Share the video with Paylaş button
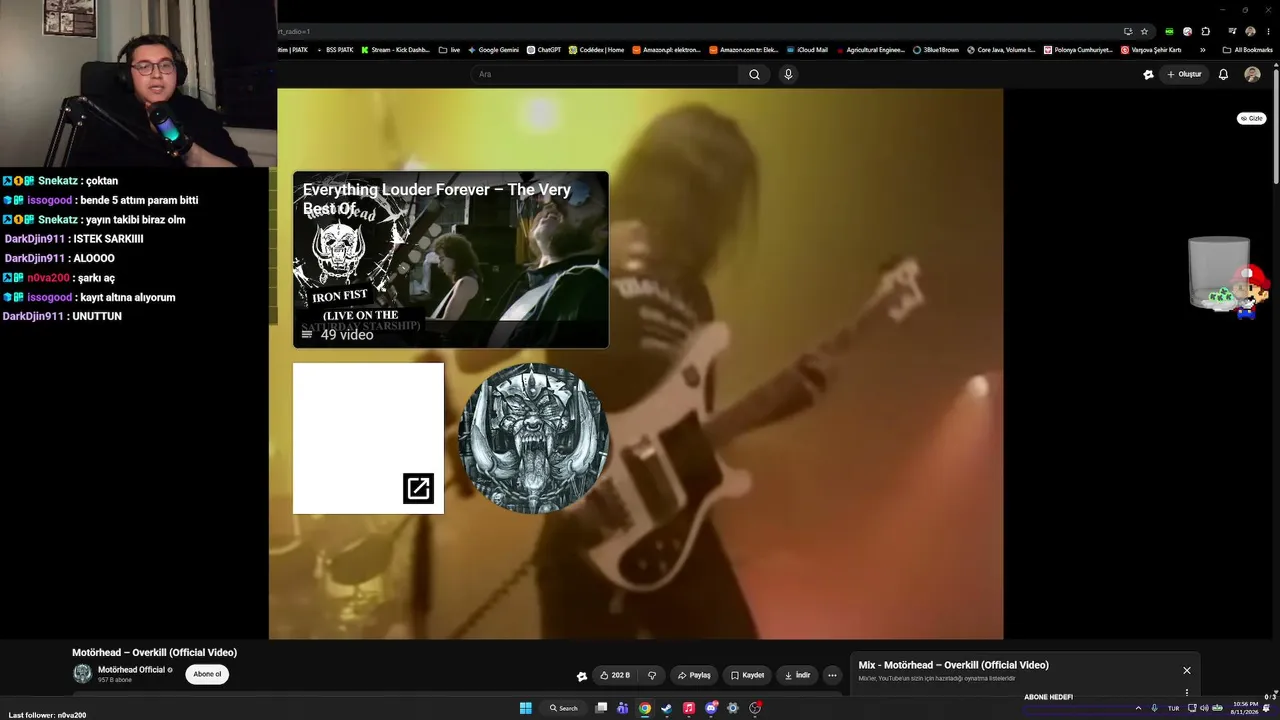Image resolution: width=1280 pixels, height=720 pixels. click(x=694, y=675)
